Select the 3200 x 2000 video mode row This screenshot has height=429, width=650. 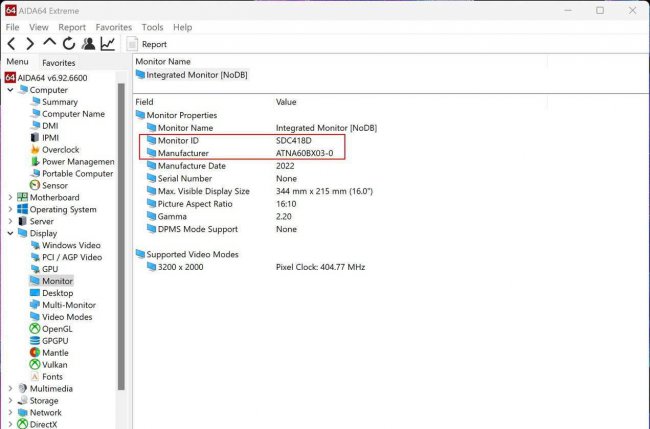tap(256, 267)
